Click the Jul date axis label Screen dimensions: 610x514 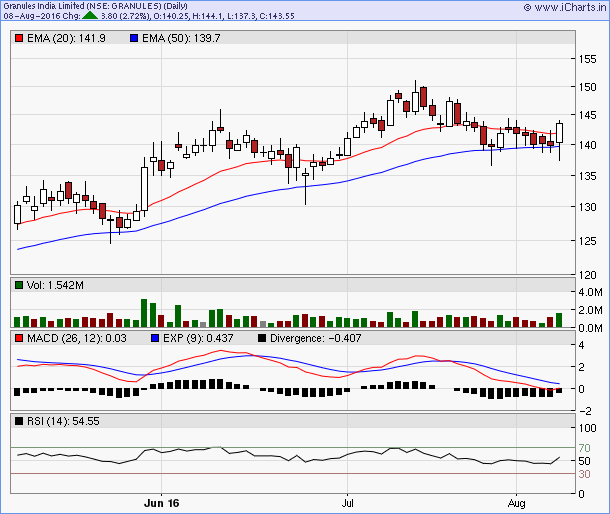pos(347,503)
